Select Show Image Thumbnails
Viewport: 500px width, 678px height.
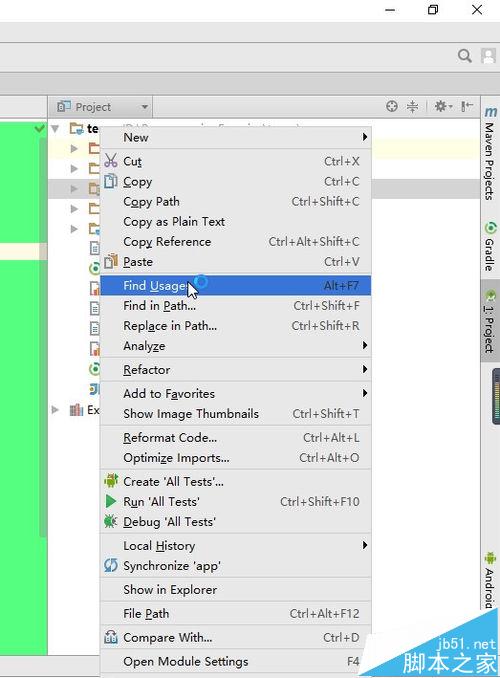point(236,414)
